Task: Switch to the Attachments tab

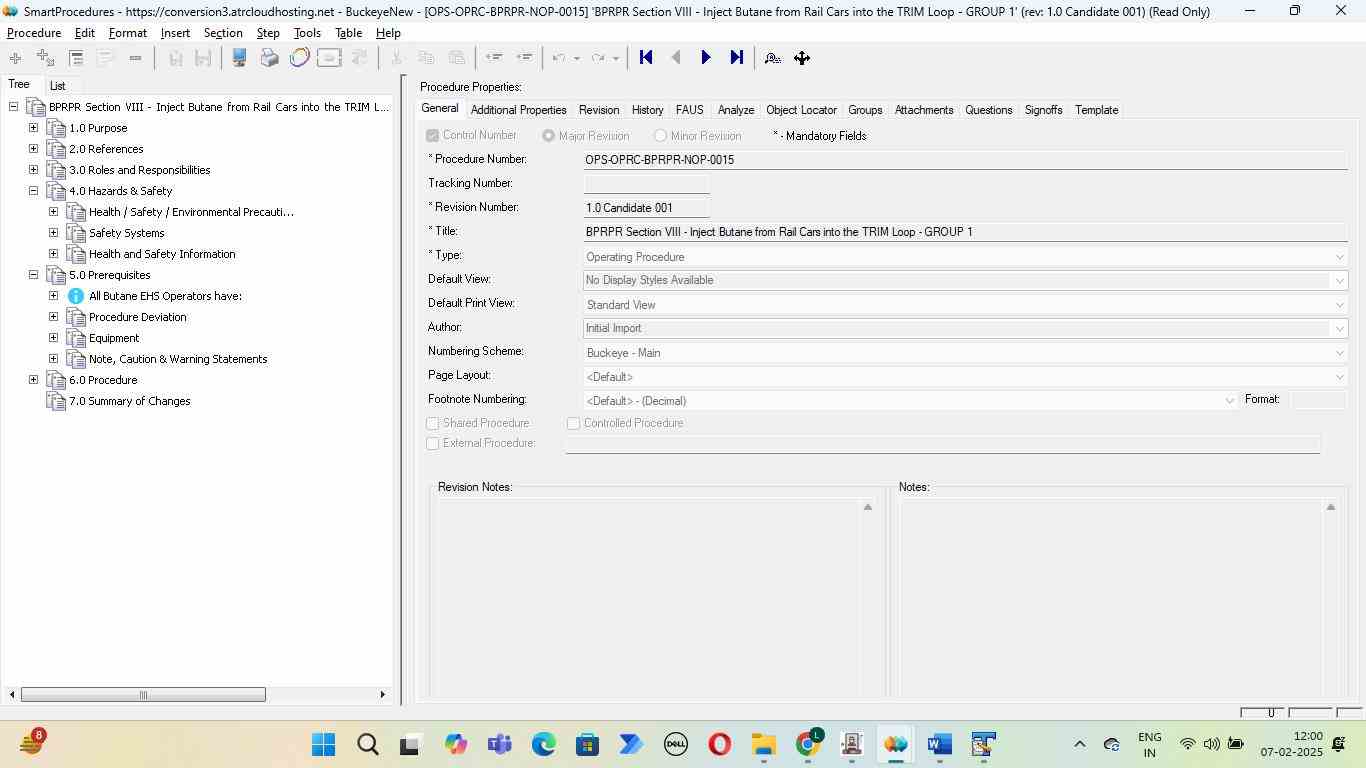Action: click(923, 110)
